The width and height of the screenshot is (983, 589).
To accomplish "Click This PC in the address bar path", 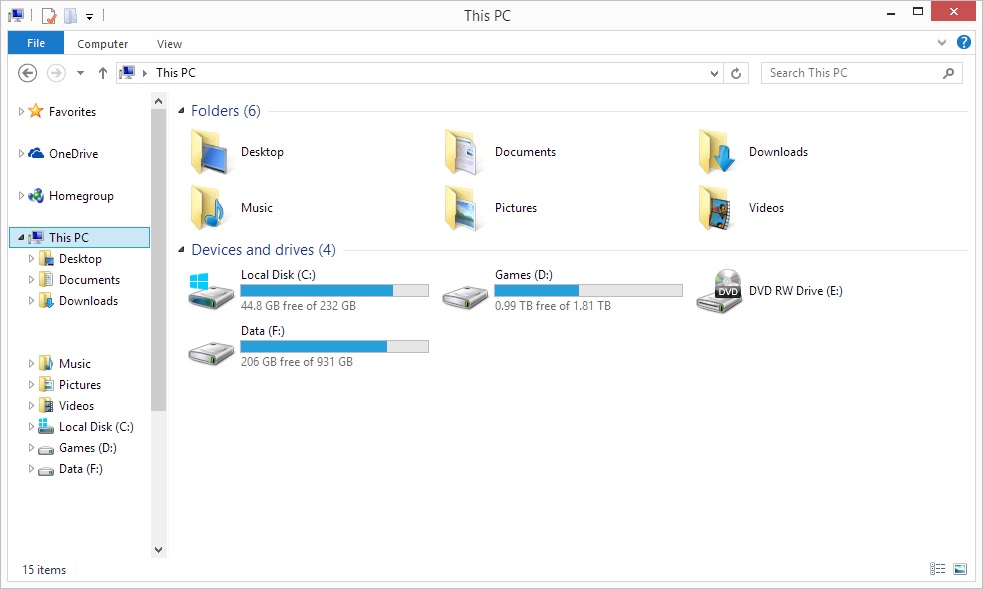I will coord(176,73).
